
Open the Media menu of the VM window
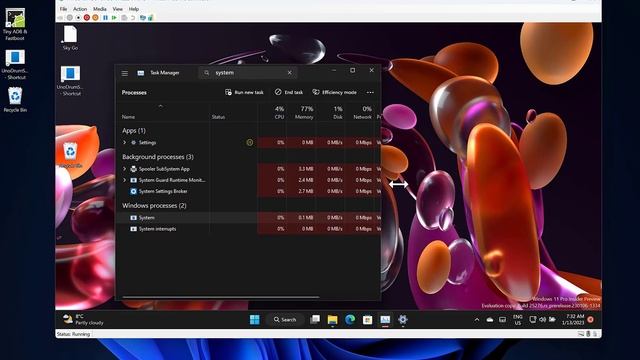100,9
